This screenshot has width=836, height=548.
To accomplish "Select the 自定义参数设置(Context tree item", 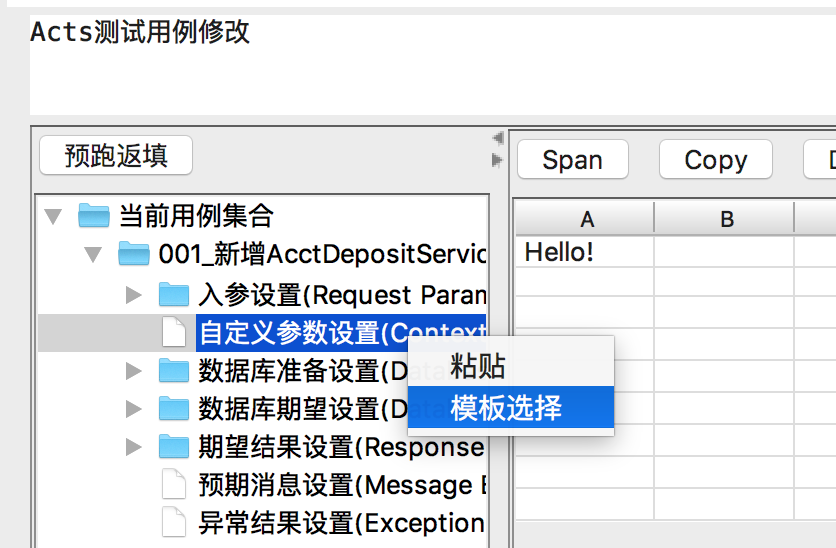I will (x=341, y=333).
